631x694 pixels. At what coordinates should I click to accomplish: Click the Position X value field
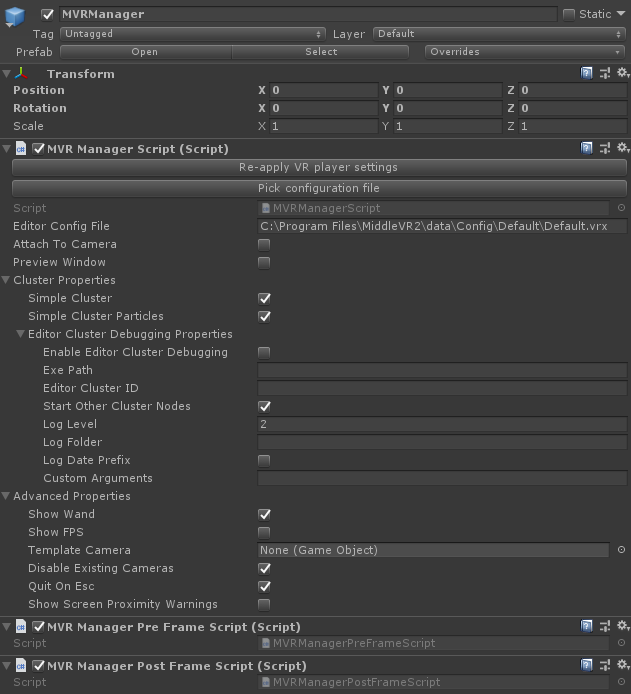click(x=323, y=90)
